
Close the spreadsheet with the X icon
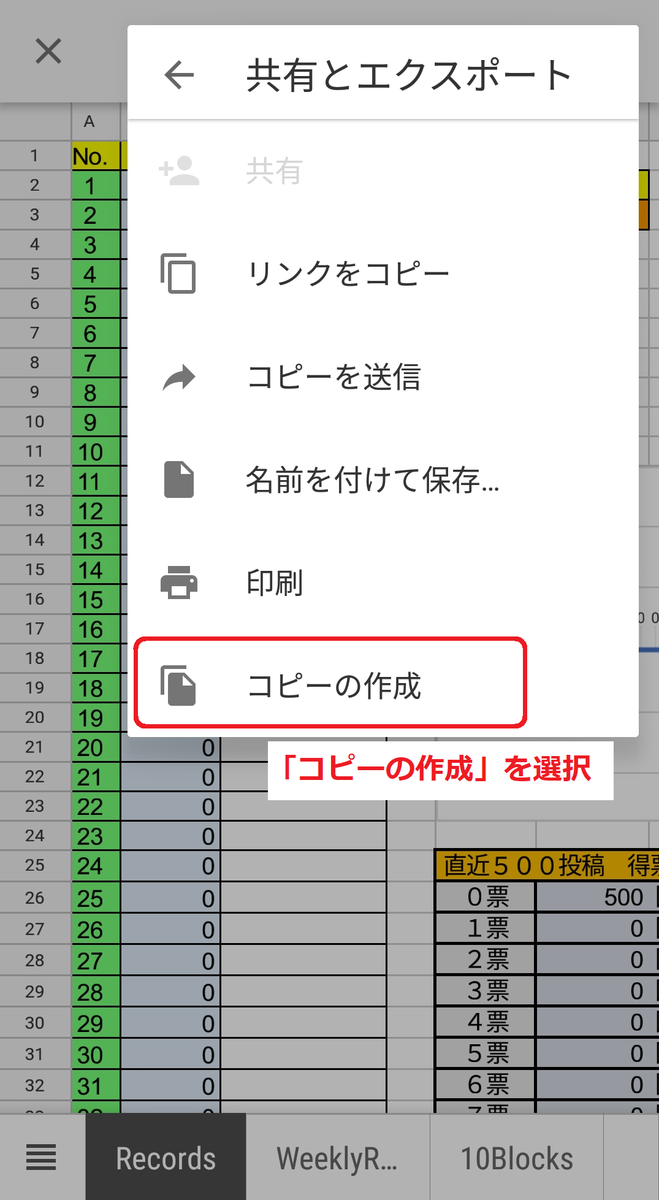pyautogui.click(x=48, y=51)
